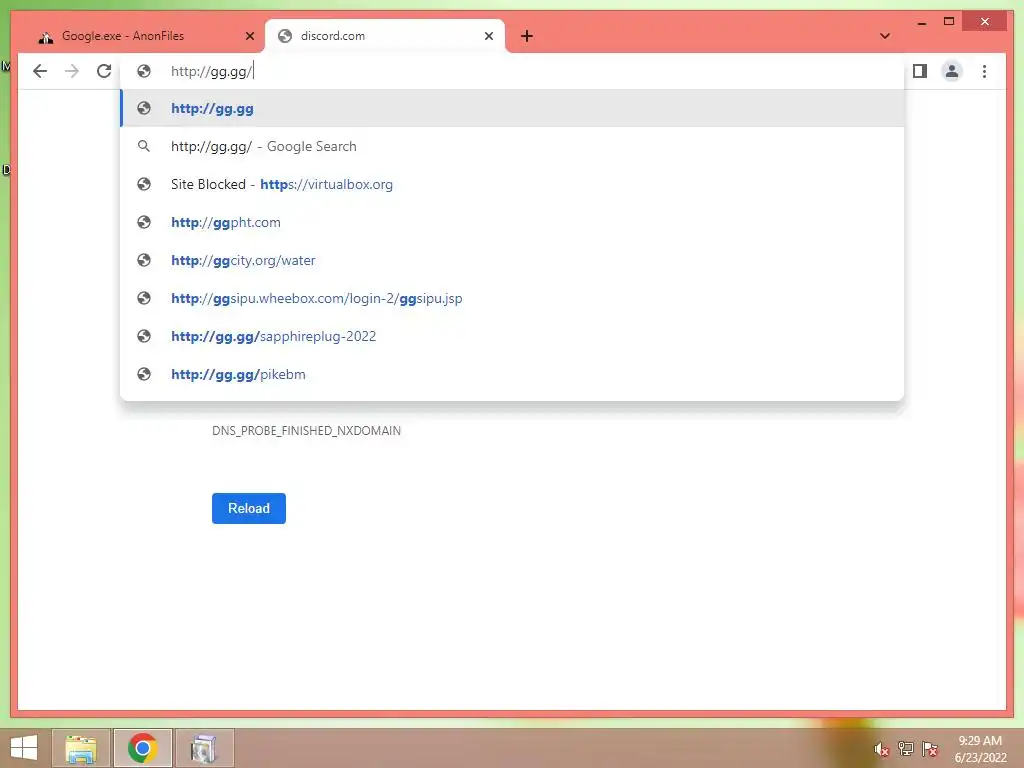Click the AnonFiles tab favicon
This screenshot has width=1024, height=768.
[45, 37]
